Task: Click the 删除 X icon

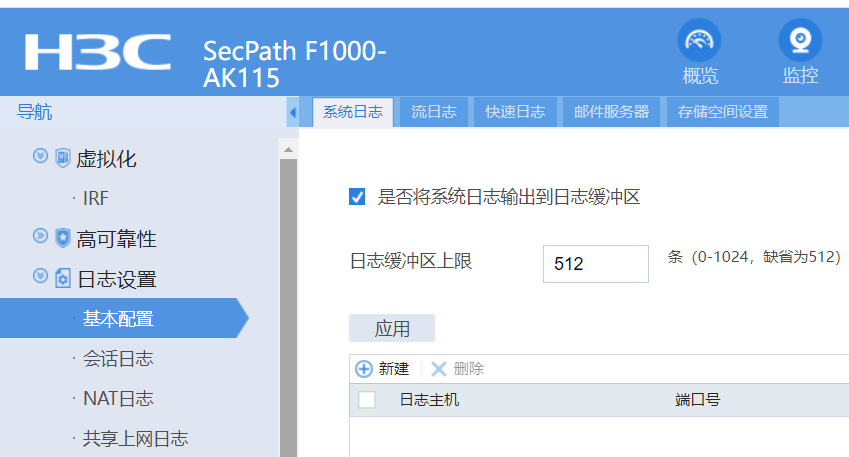Action: pyautogui.click(x=438, y=369)
